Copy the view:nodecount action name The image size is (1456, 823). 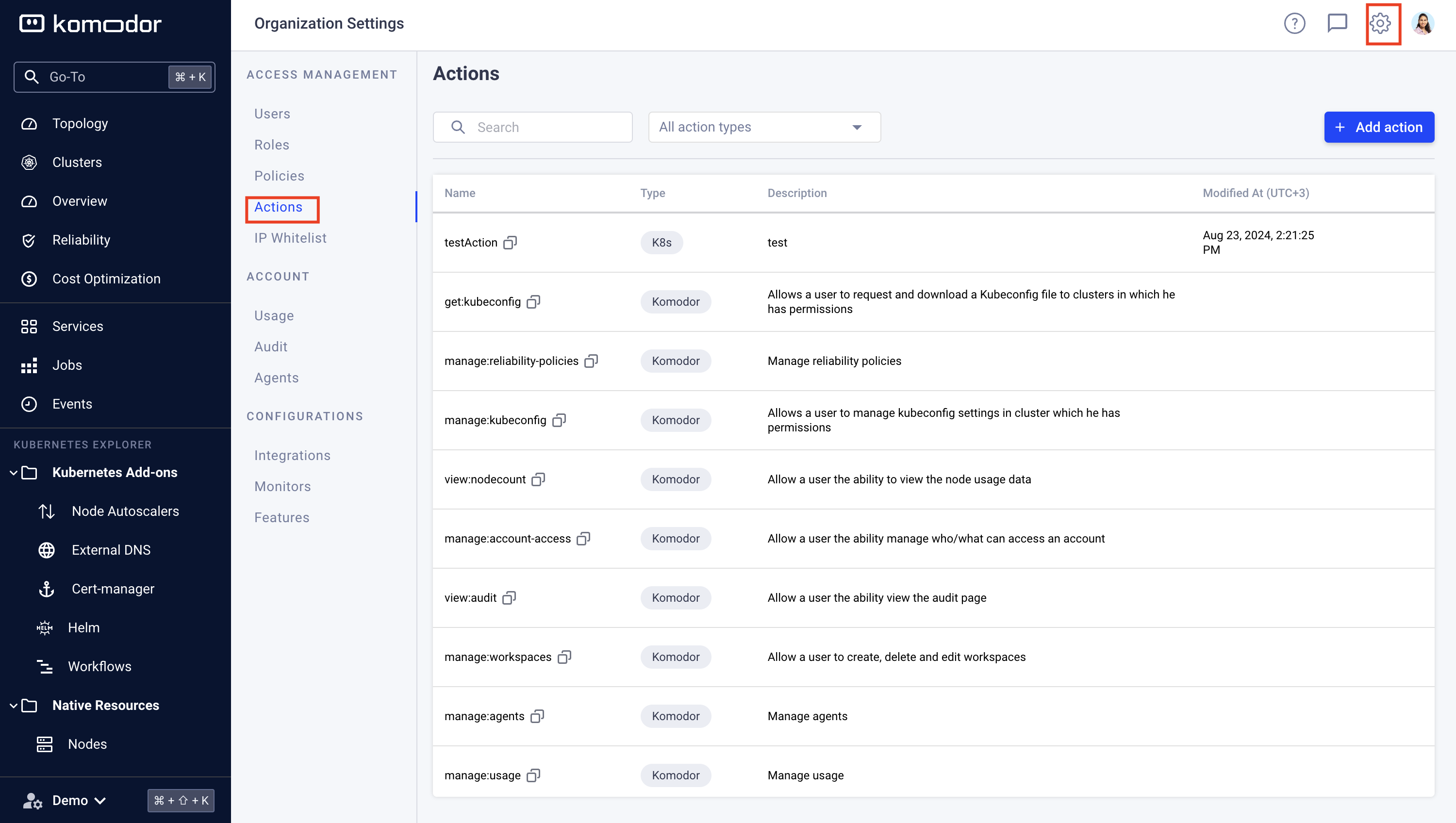[538, 479]
